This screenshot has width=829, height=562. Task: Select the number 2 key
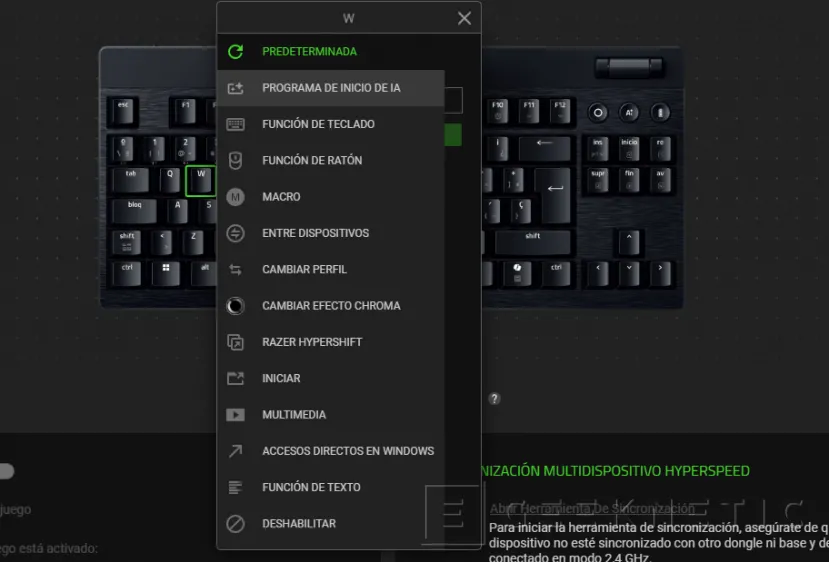(x=185, y=149)
